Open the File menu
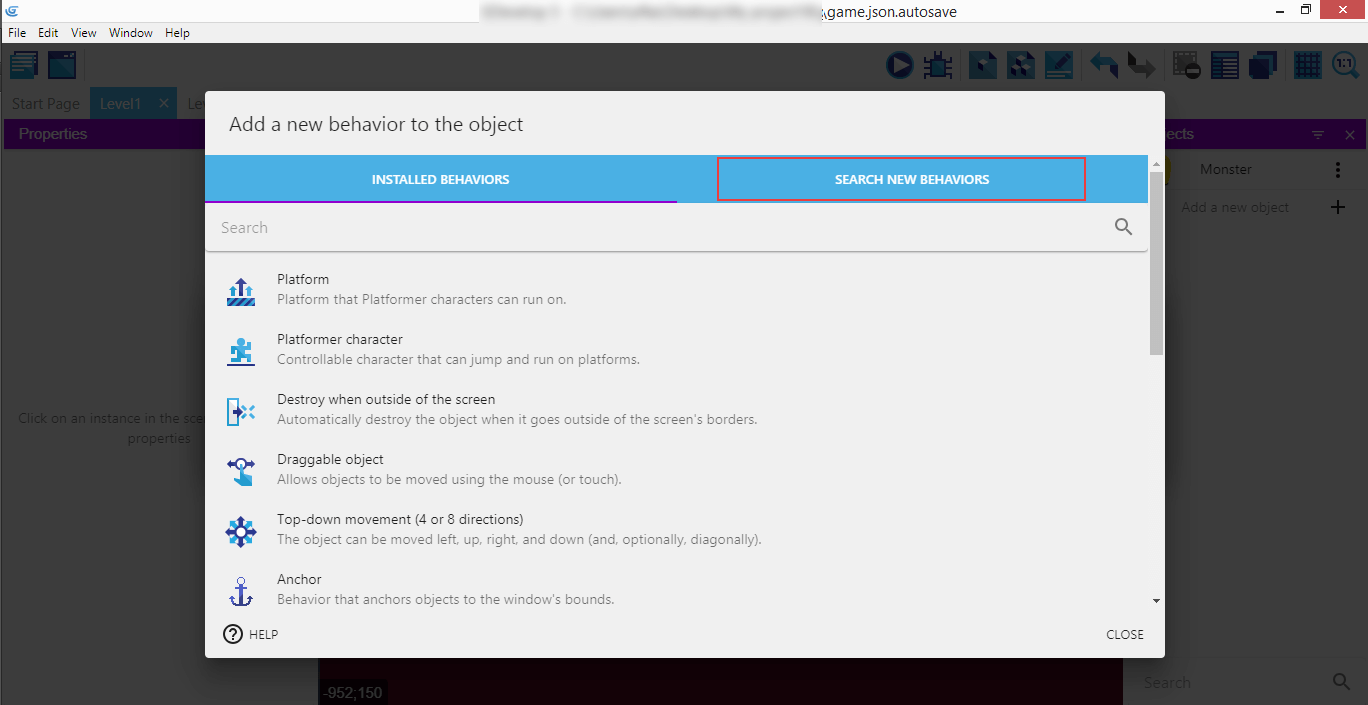The height and width of the screenshot is (705, 1368). tap(17, 33)
